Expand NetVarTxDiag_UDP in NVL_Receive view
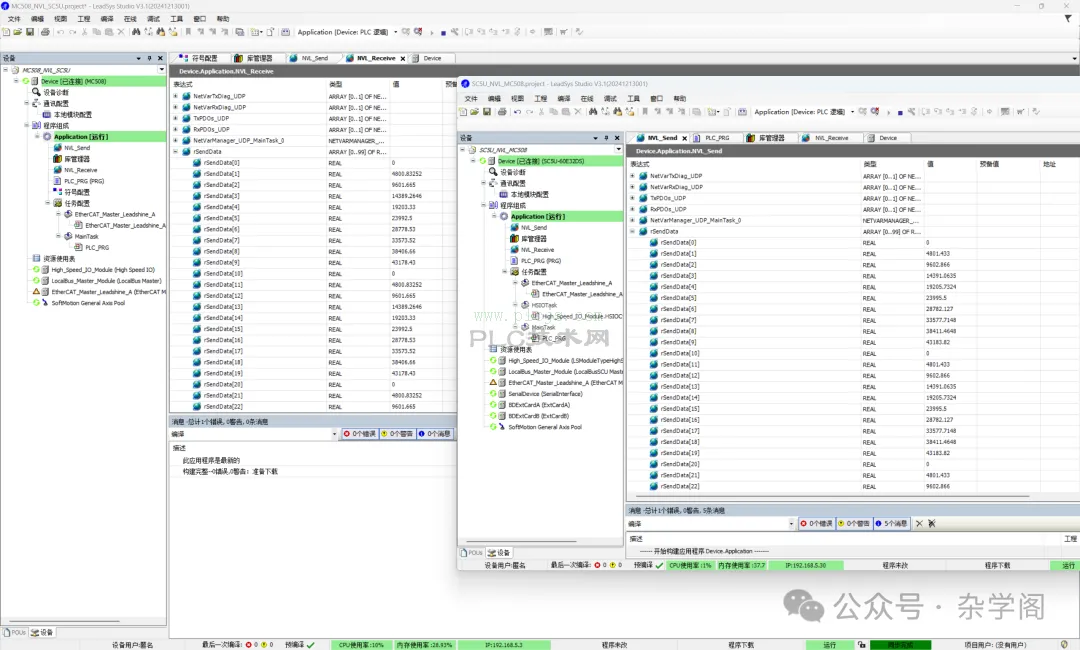 point(176,96)
